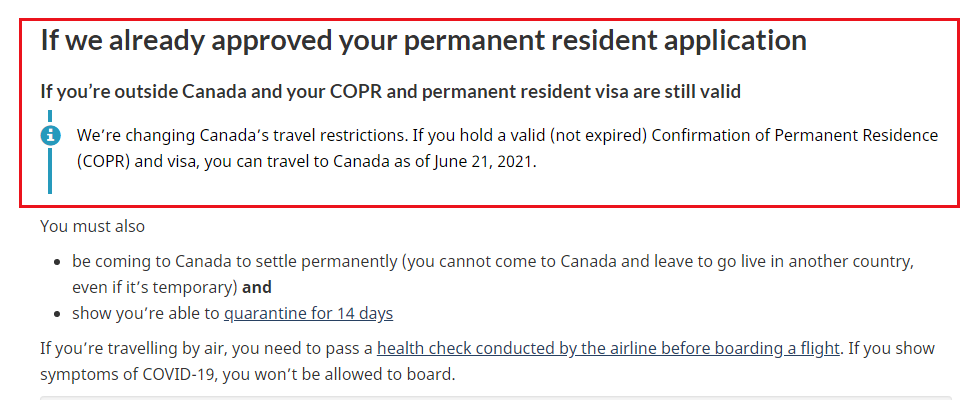Select the "If you're outside Canada" subheading

tap(390, 91)
